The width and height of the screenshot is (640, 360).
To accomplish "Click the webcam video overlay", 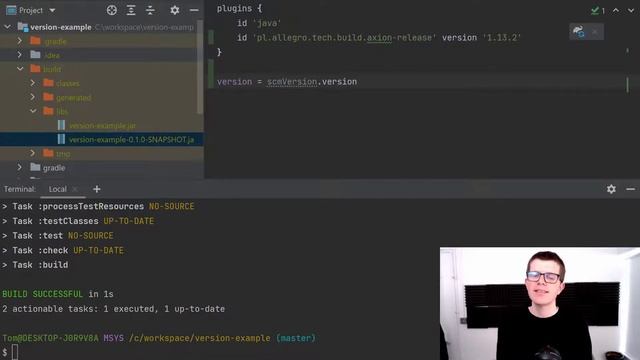I will click(540, 303).
